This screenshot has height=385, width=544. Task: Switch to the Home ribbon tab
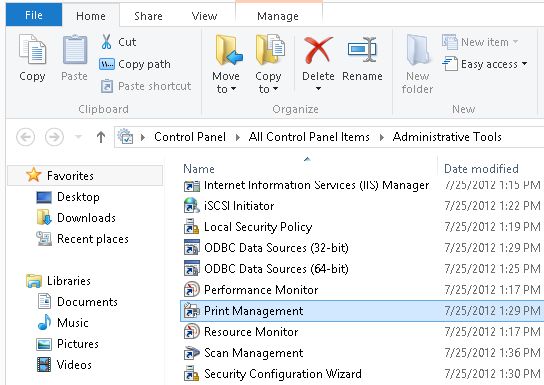[x=91, y=16]
